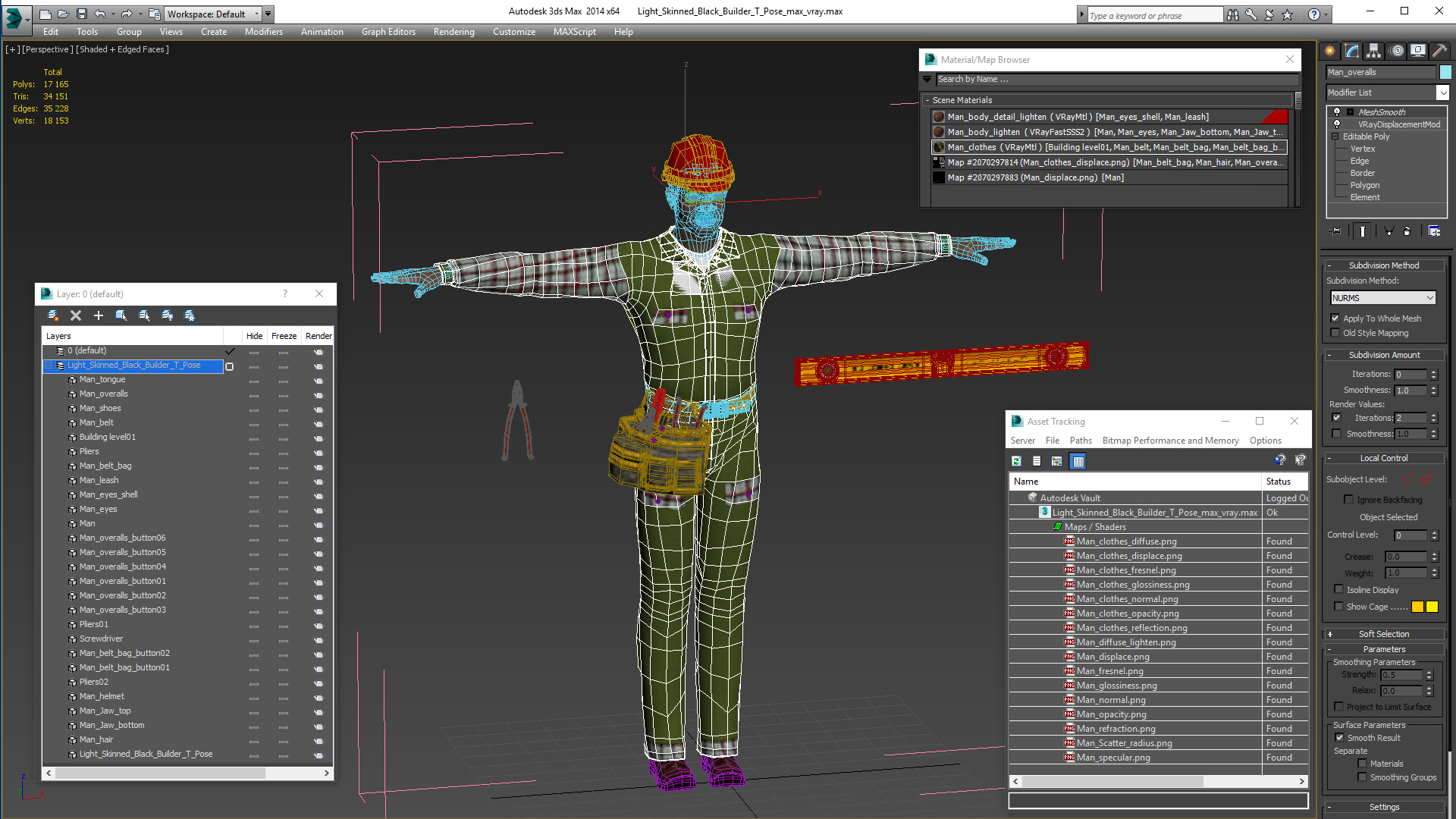This screenshot has height=819, width=1456.
Task: Click the Status column header in Asset Tracking
Action: (1285, 482)
